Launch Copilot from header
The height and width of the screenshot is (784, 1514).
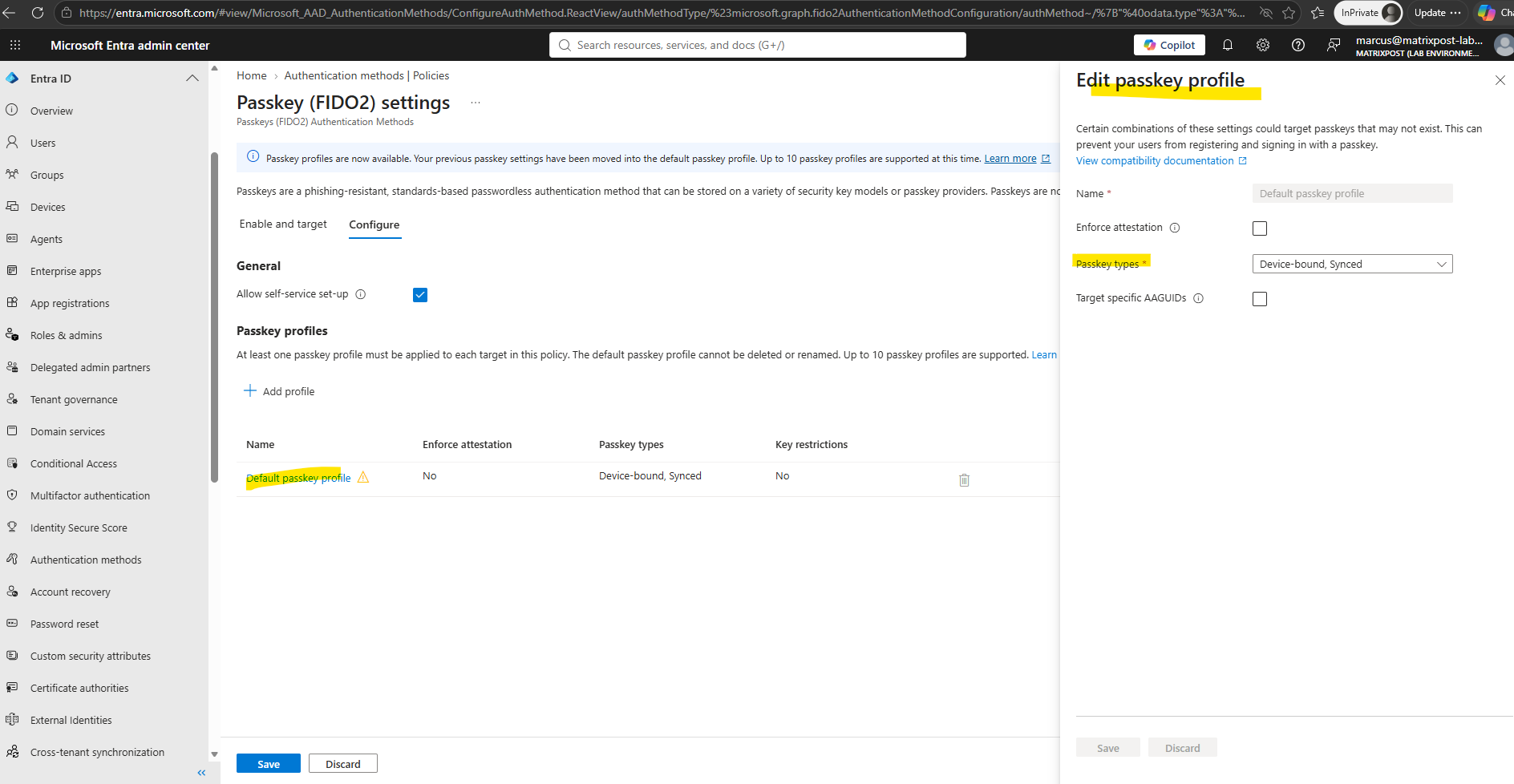pyautogui.click(x=1169, y=45)
